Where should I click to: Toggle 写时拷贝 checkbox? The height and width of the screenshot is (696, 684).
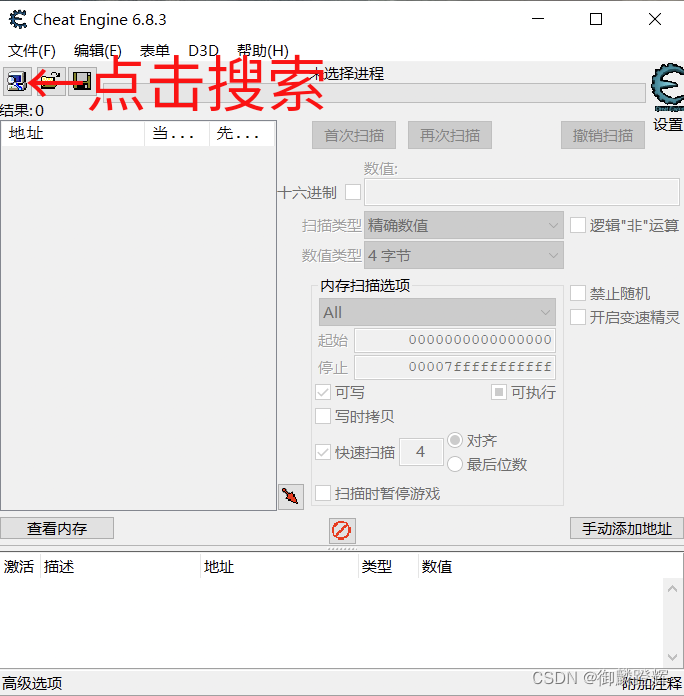323,416
